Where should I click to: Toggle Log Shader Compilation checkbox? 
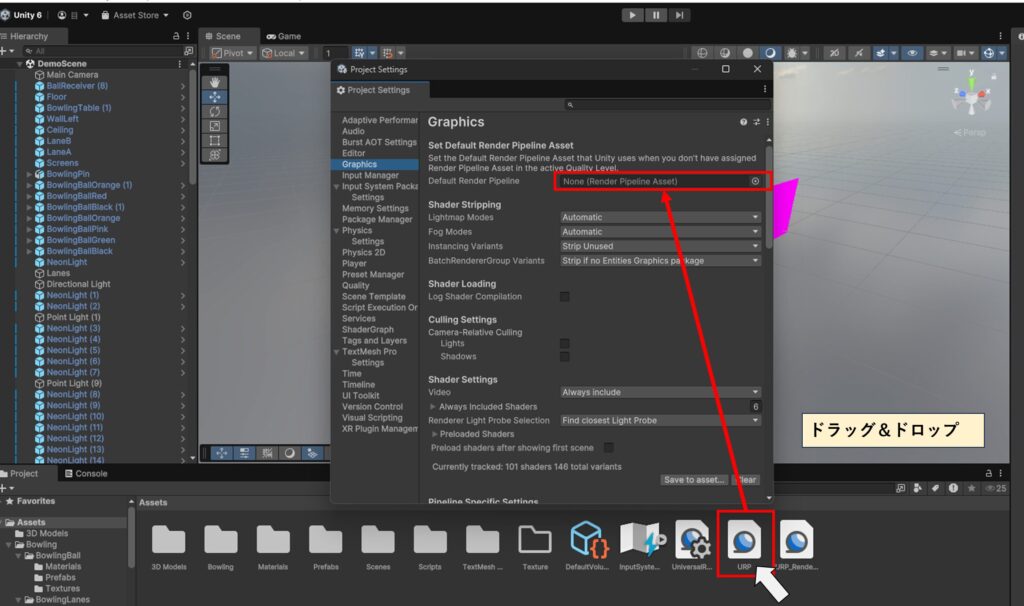(564, 296)
